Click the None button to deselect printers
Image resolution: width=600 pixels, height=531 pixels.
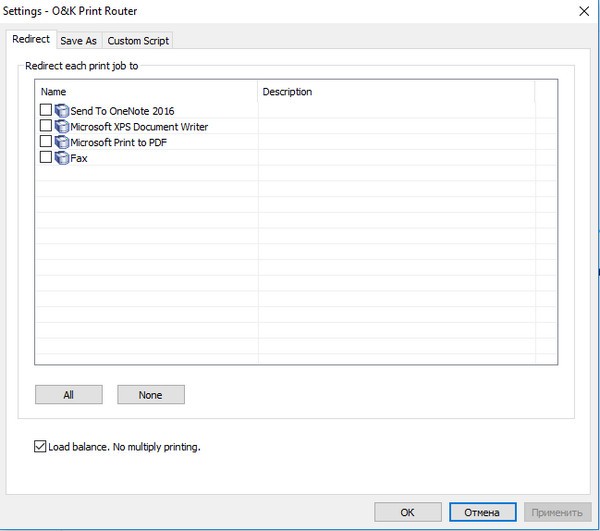click(150, 395)
